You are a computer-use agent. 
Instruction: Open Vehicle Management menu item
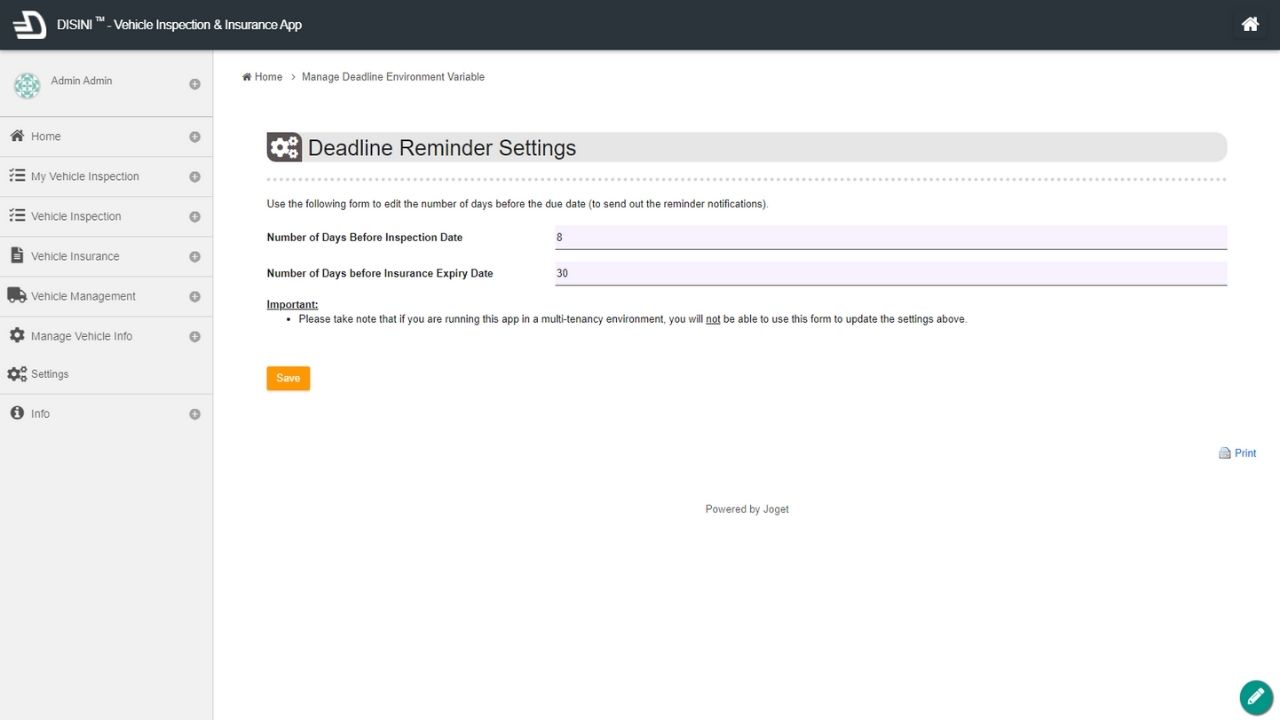pos(83,297)
